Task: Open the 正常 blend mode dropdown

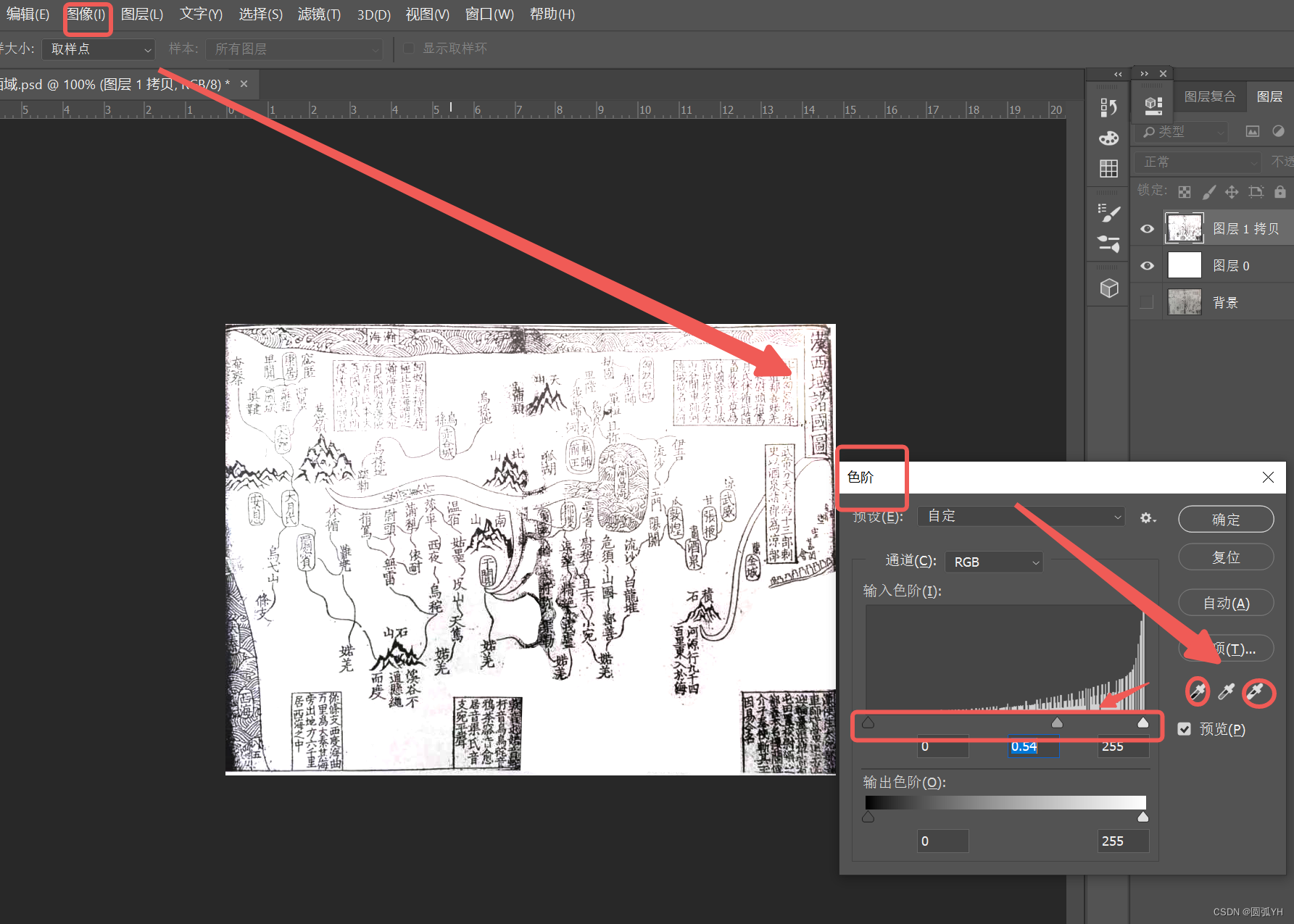Action: [1198, 162]
